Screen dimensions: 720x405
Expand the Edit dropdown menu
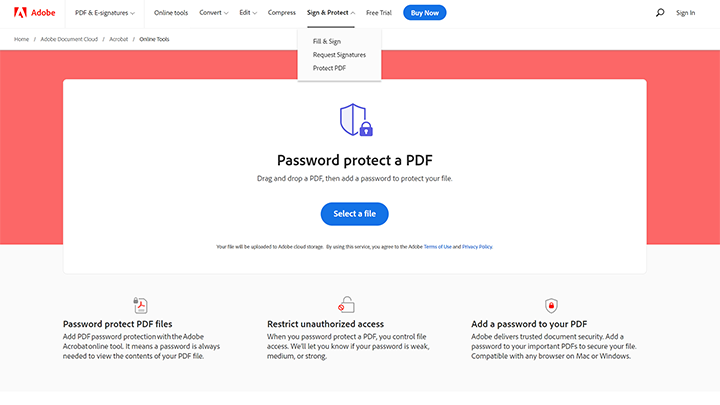coord(248,13)
